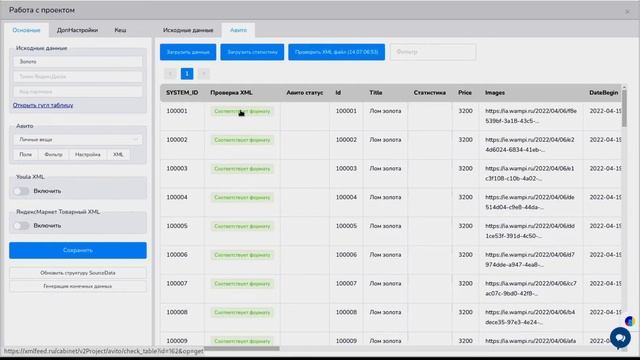
Task: Click the Загрузить данные button
Action: coord(188,52)
